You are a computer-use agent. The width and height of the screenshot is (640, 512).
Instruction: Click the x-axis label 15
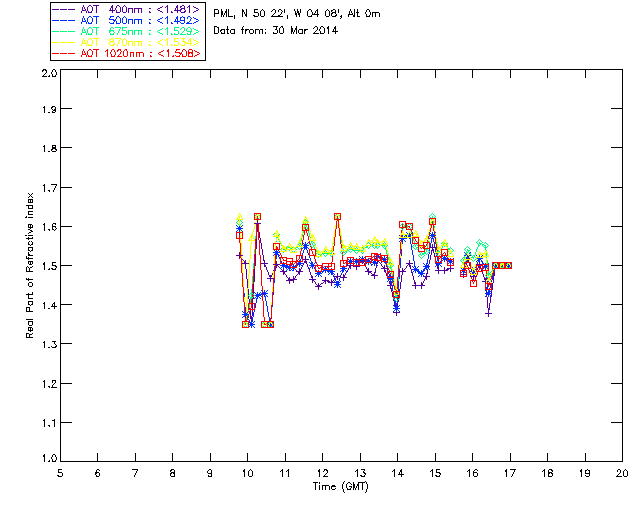click(x=435, y=473)
